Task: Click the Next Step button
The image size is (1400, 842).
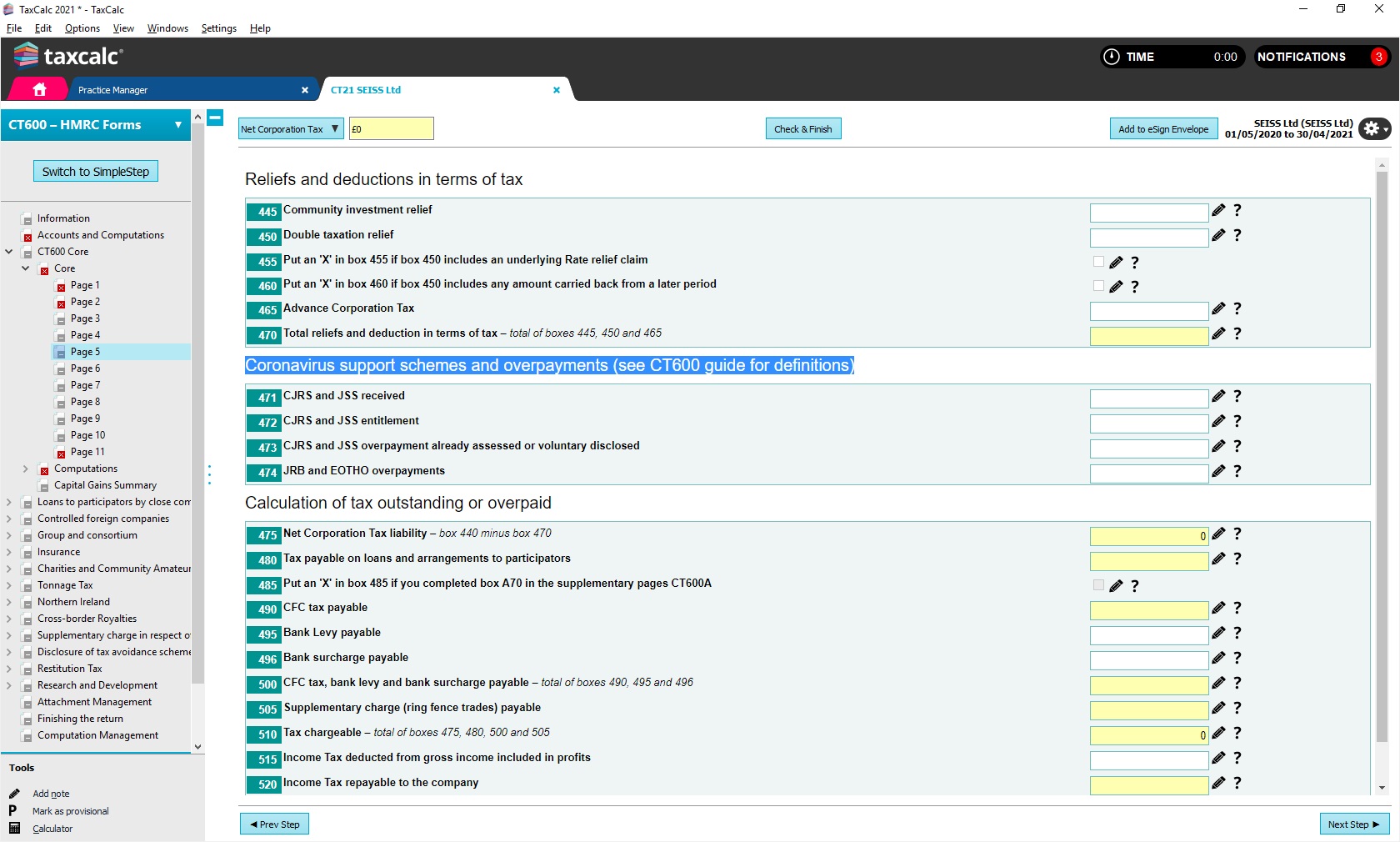Action: [1353, 824]
